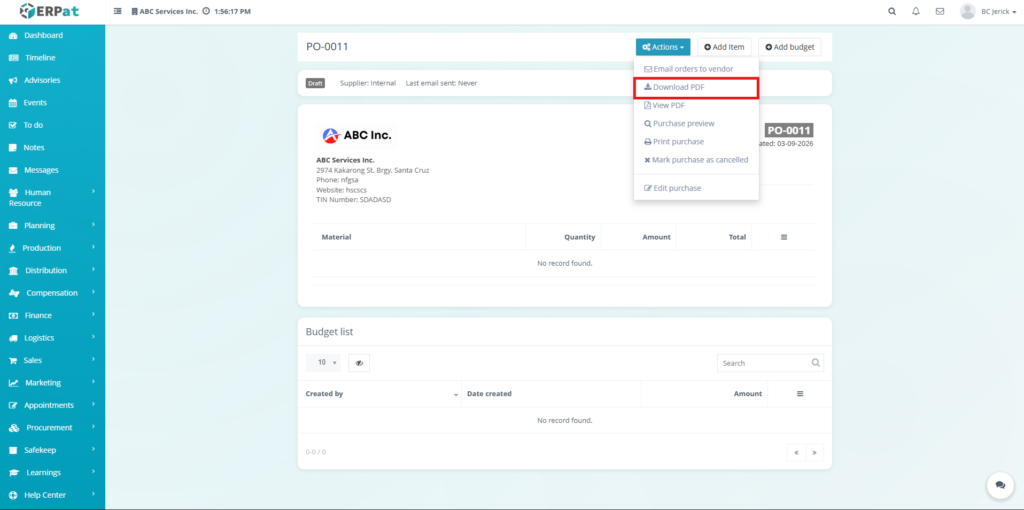
Task: Choose Mark purchase as cancelled
Action: click(x=696, y=160)
